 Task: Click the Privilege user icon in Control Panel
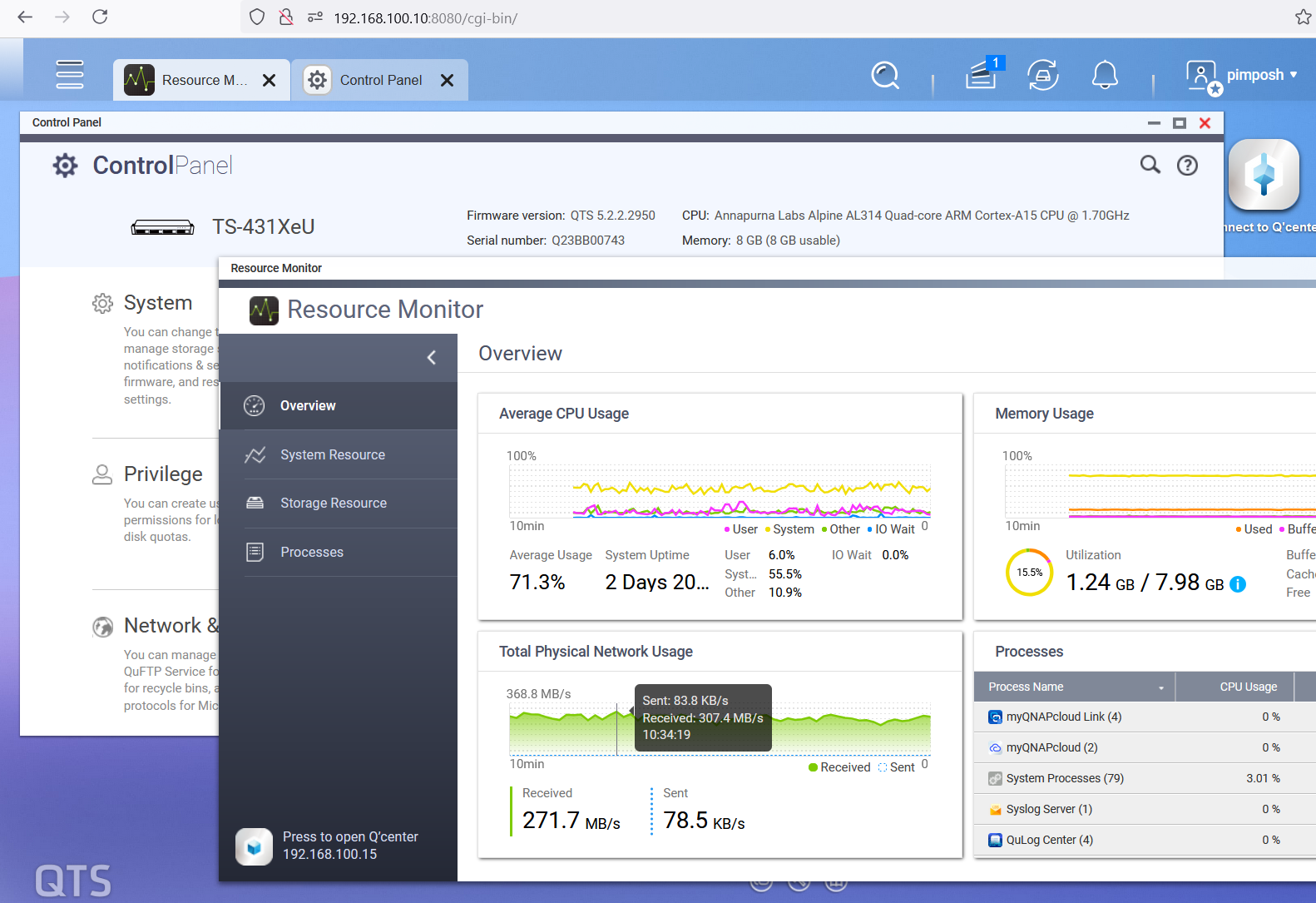tap(102, 474)
